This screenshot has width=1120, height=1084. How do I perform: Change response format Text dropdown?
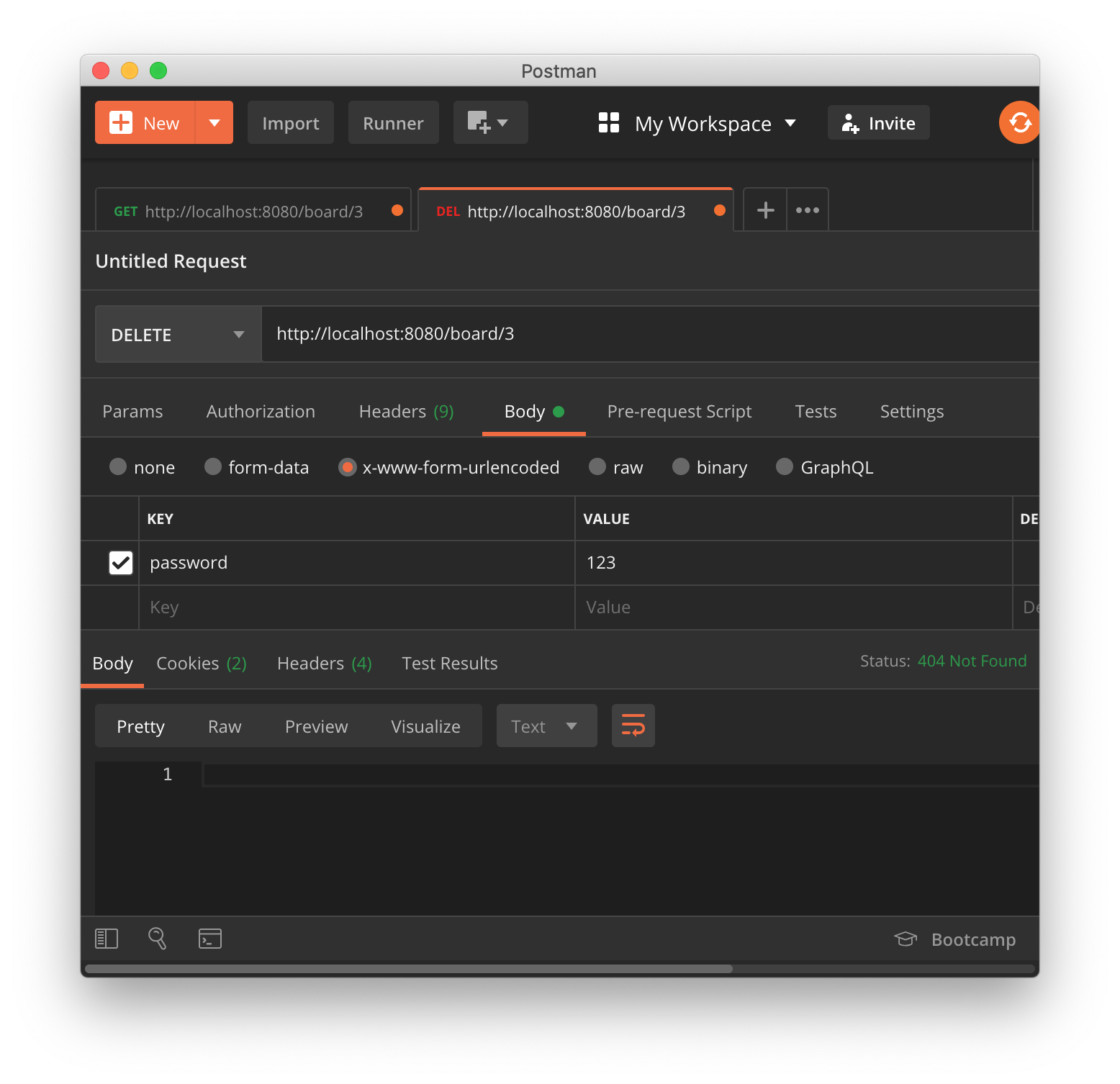[x=547, y=726]
